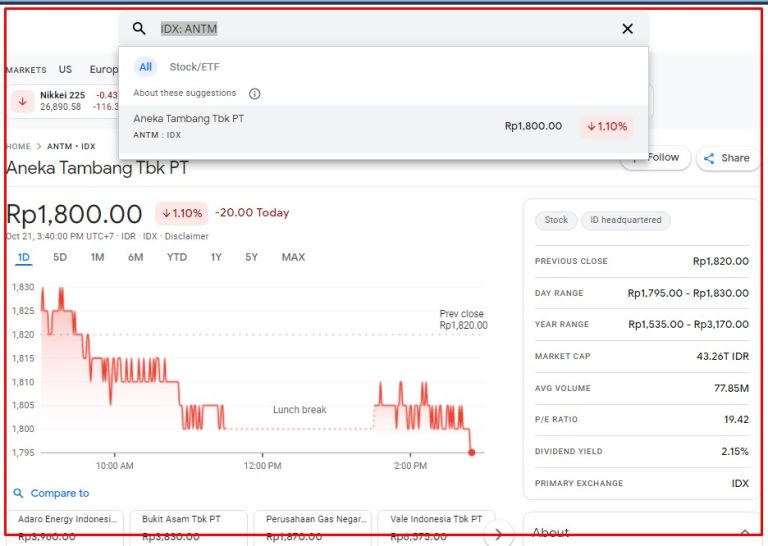The image size is (768, 546).
Task: Open the Disclaimer link
Action: click(x=187, y=237)
